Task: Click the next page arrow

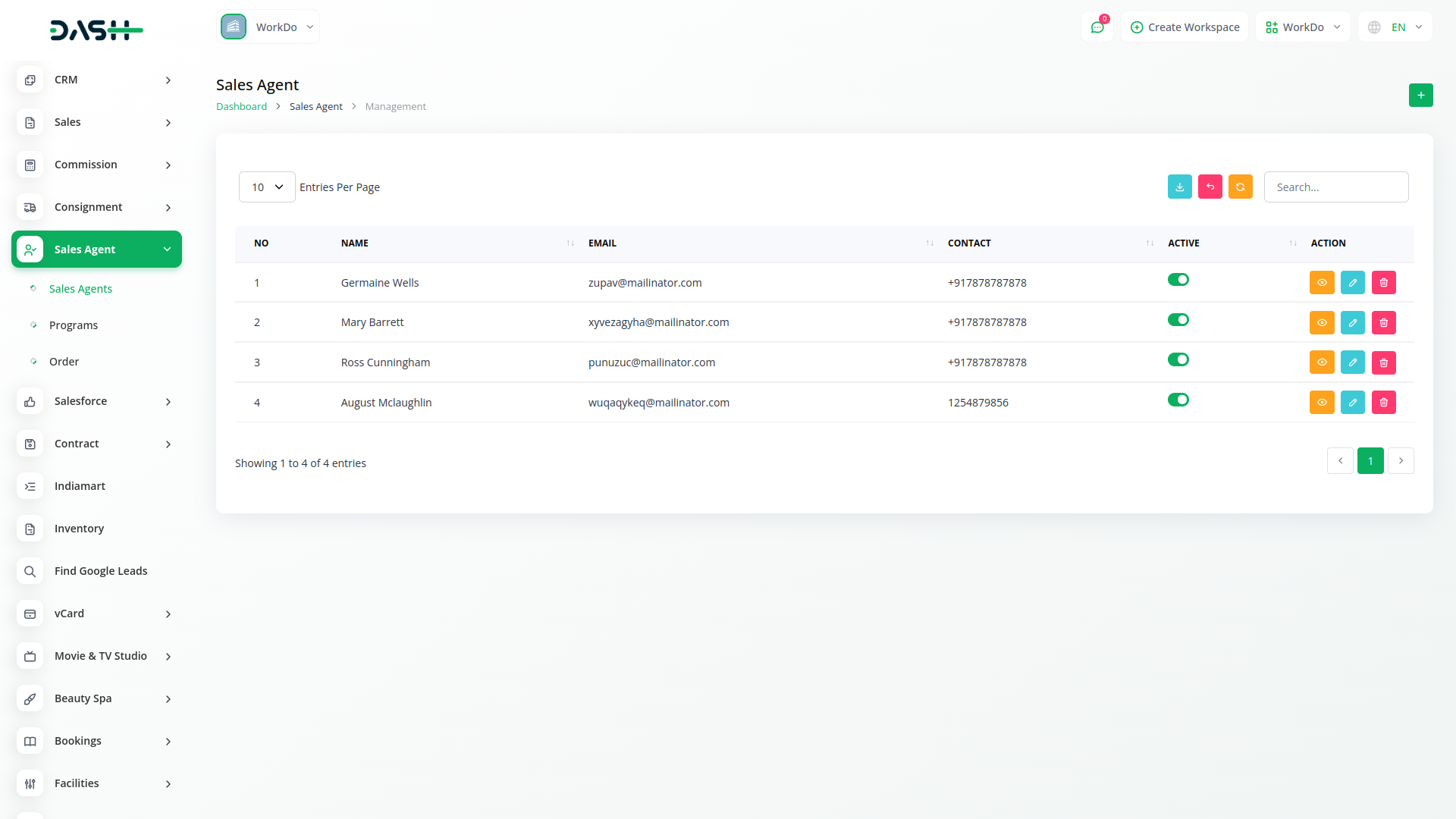Action: pos(1401,461)
